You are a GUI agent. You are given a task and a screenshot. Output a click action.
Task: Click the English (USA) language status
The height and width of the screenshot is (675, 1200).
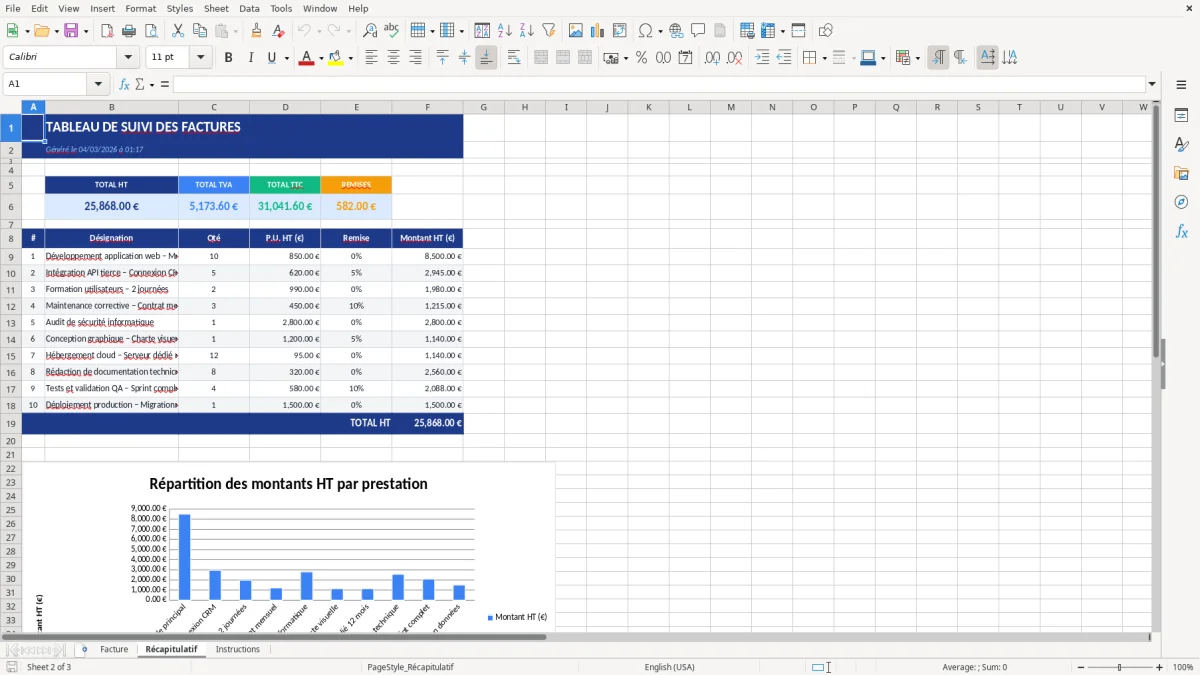(x=669, y=667)
